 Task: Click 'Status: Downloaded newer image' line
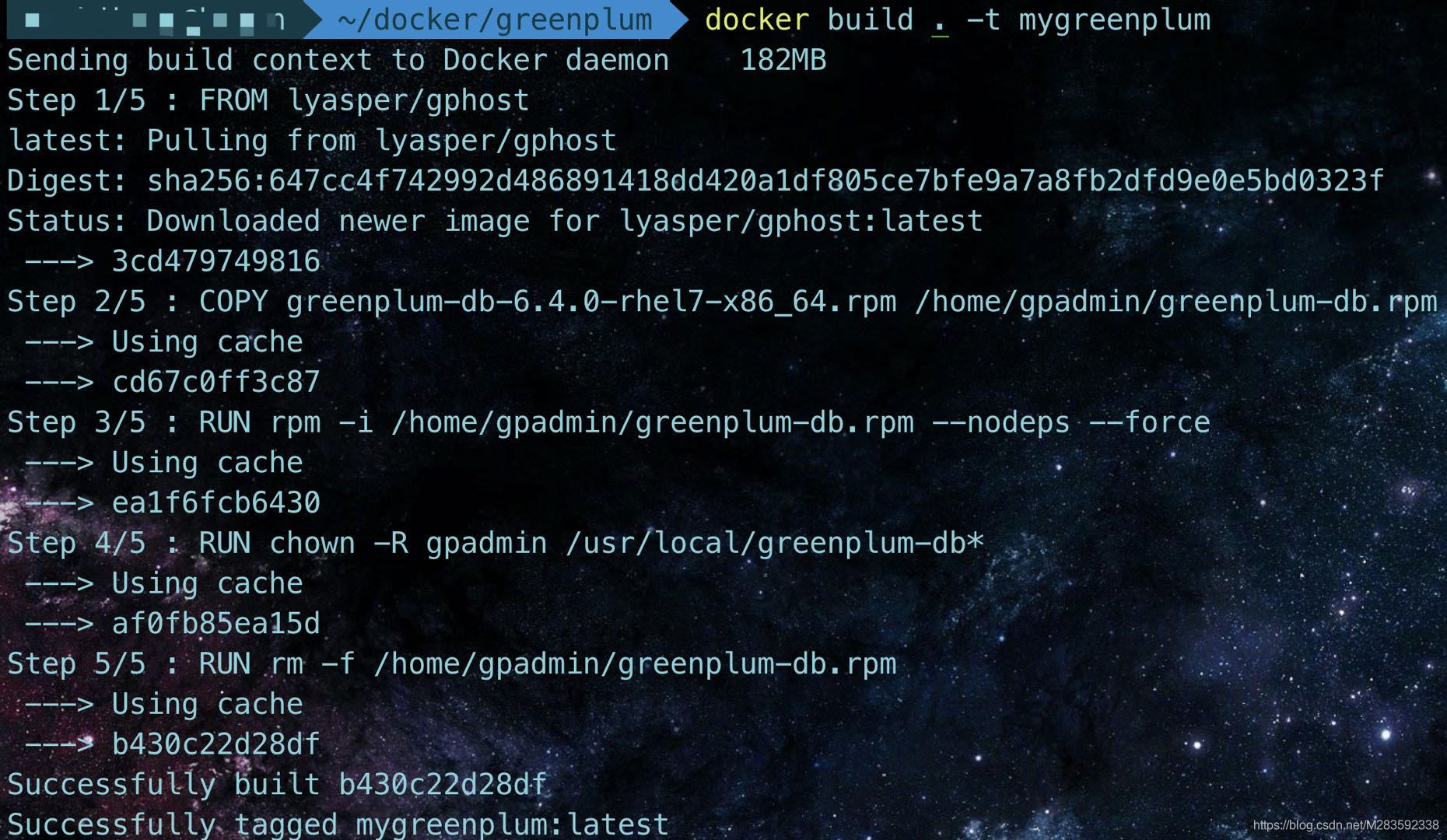[496, 222]
